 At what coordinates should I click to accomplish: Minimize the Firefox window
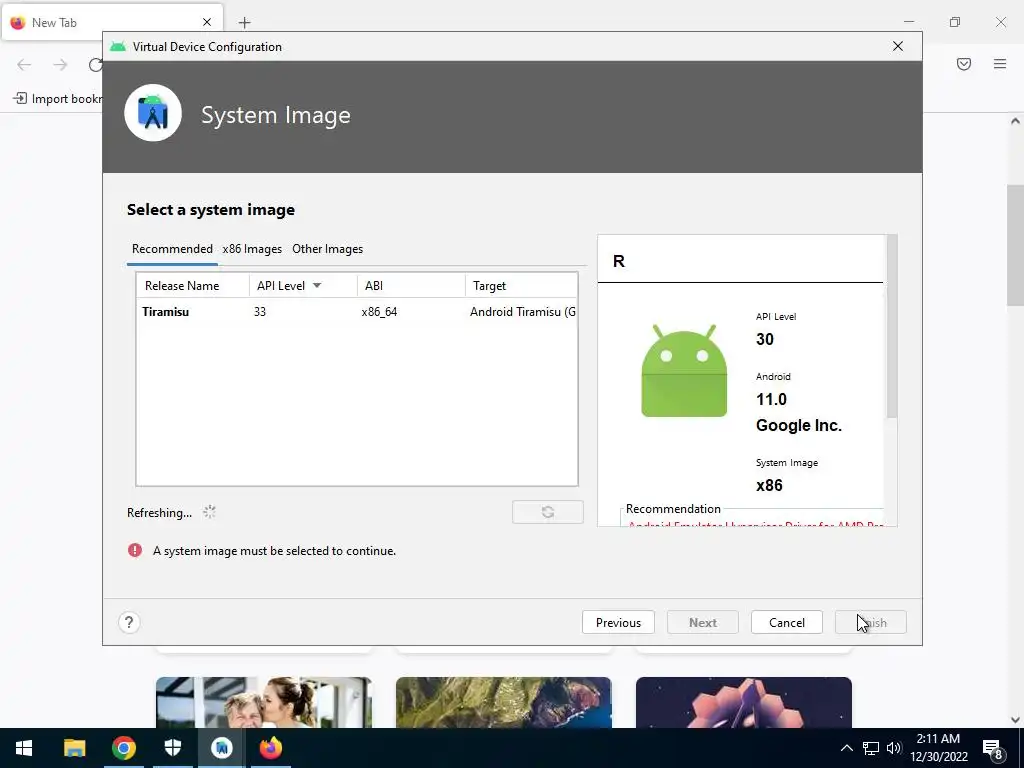point(908,22)
